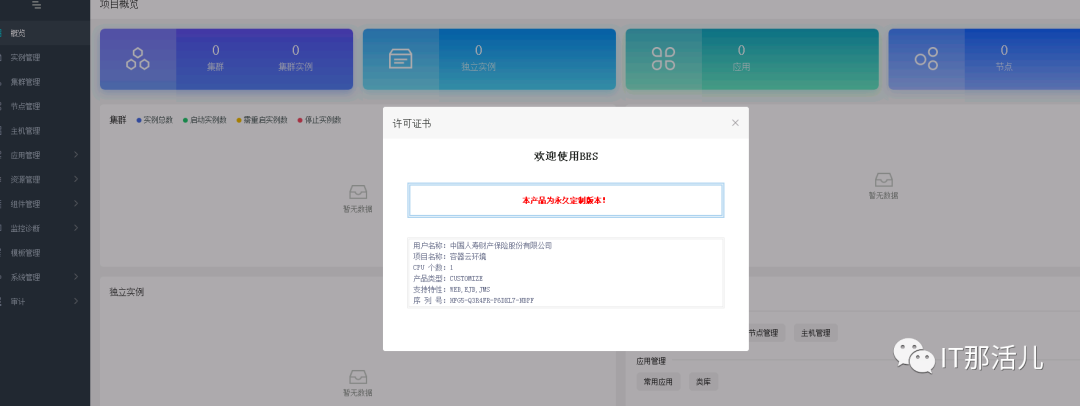Toggle the 停止实例数 legend item
The height and width of the screenshot is (406, 1080).
point(319,120)
